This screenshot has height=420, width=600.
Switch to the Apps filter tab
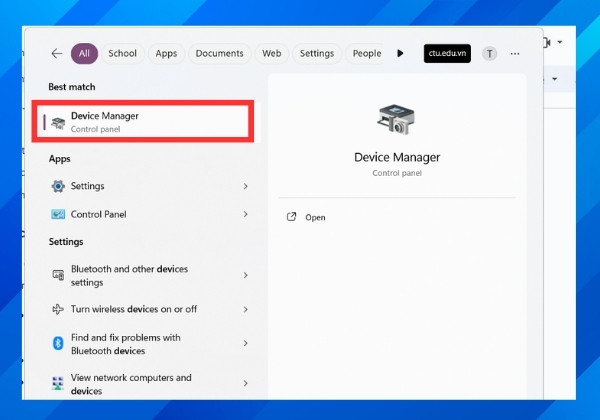166,54
